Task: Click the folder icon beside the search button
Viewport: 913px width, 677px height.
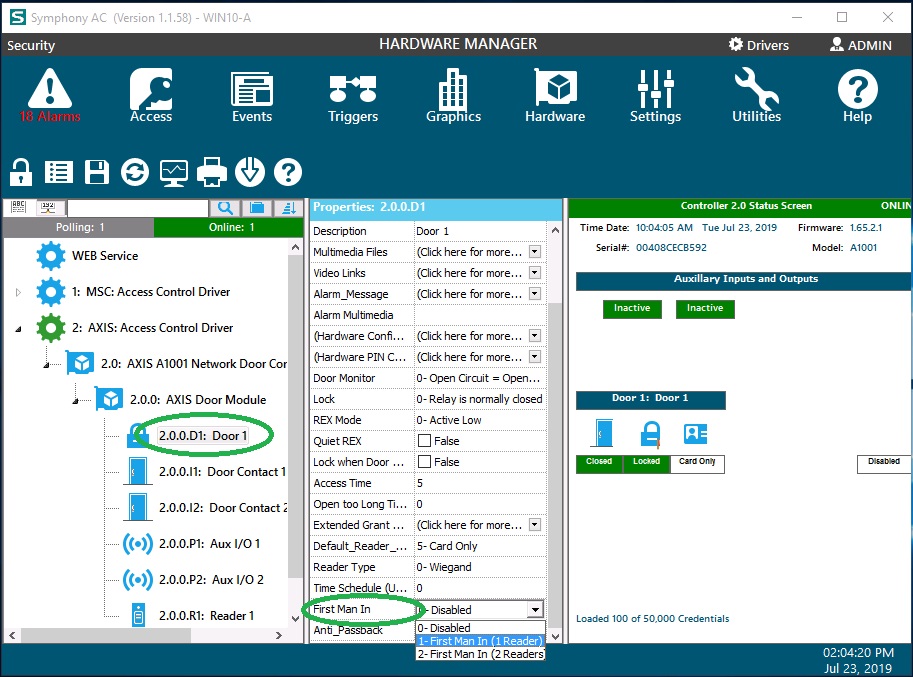Action: [257, 208]
